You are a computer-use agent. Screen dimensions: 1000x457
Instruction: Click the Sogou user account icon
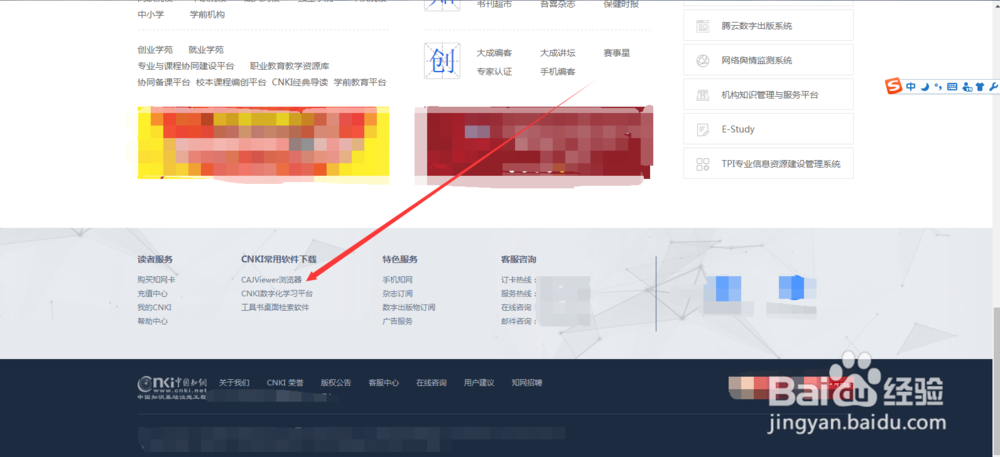967,87
